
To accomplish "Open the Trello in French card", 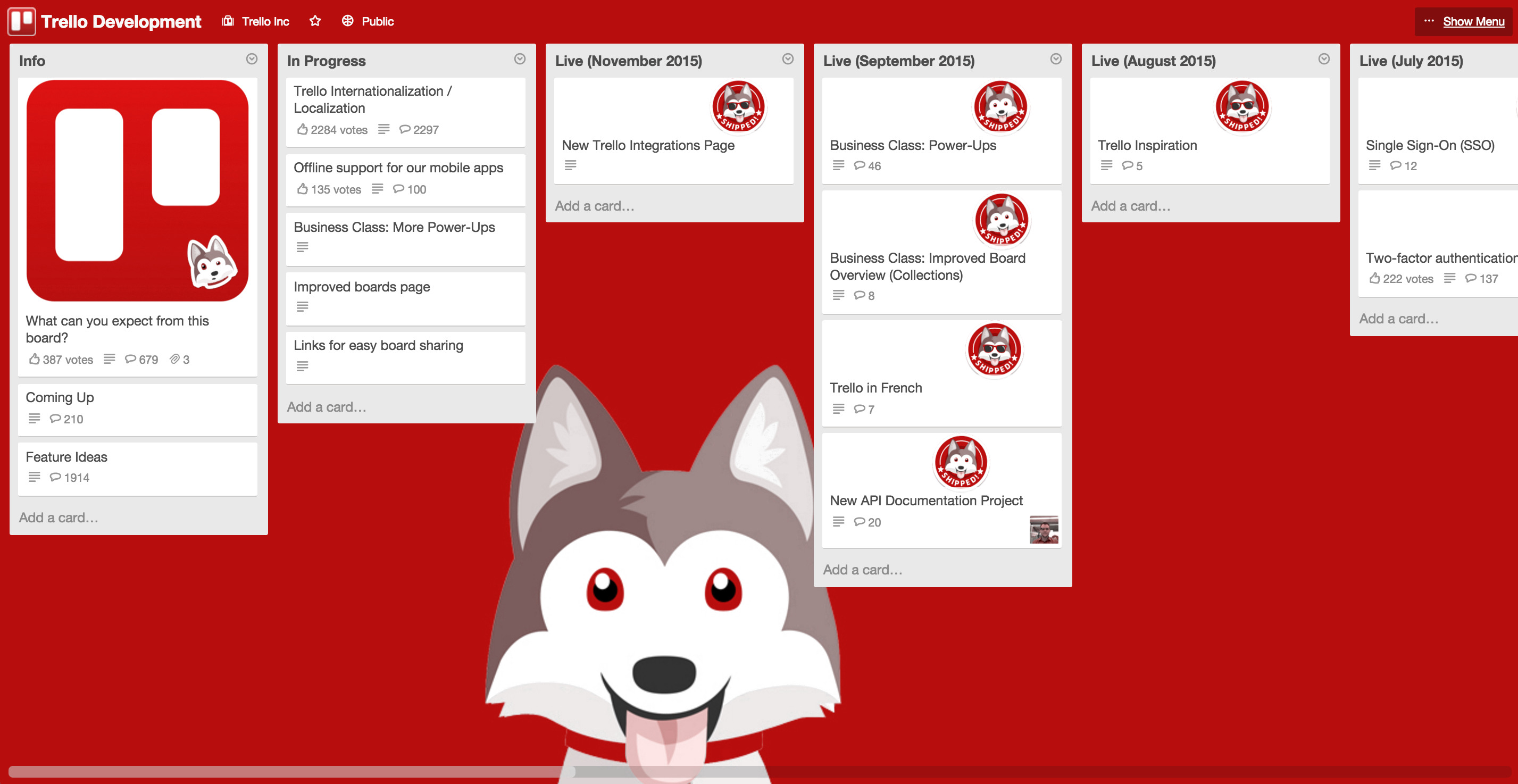I will (x=875, y=388).
